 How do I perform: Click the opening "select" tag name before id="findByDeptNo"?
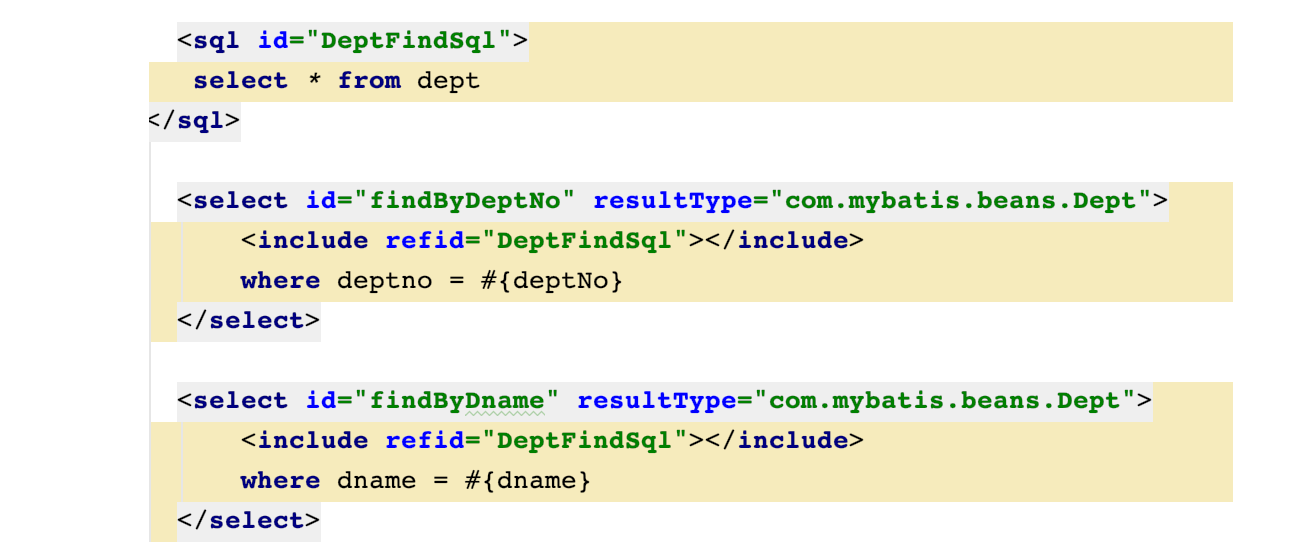coord(241,201)
